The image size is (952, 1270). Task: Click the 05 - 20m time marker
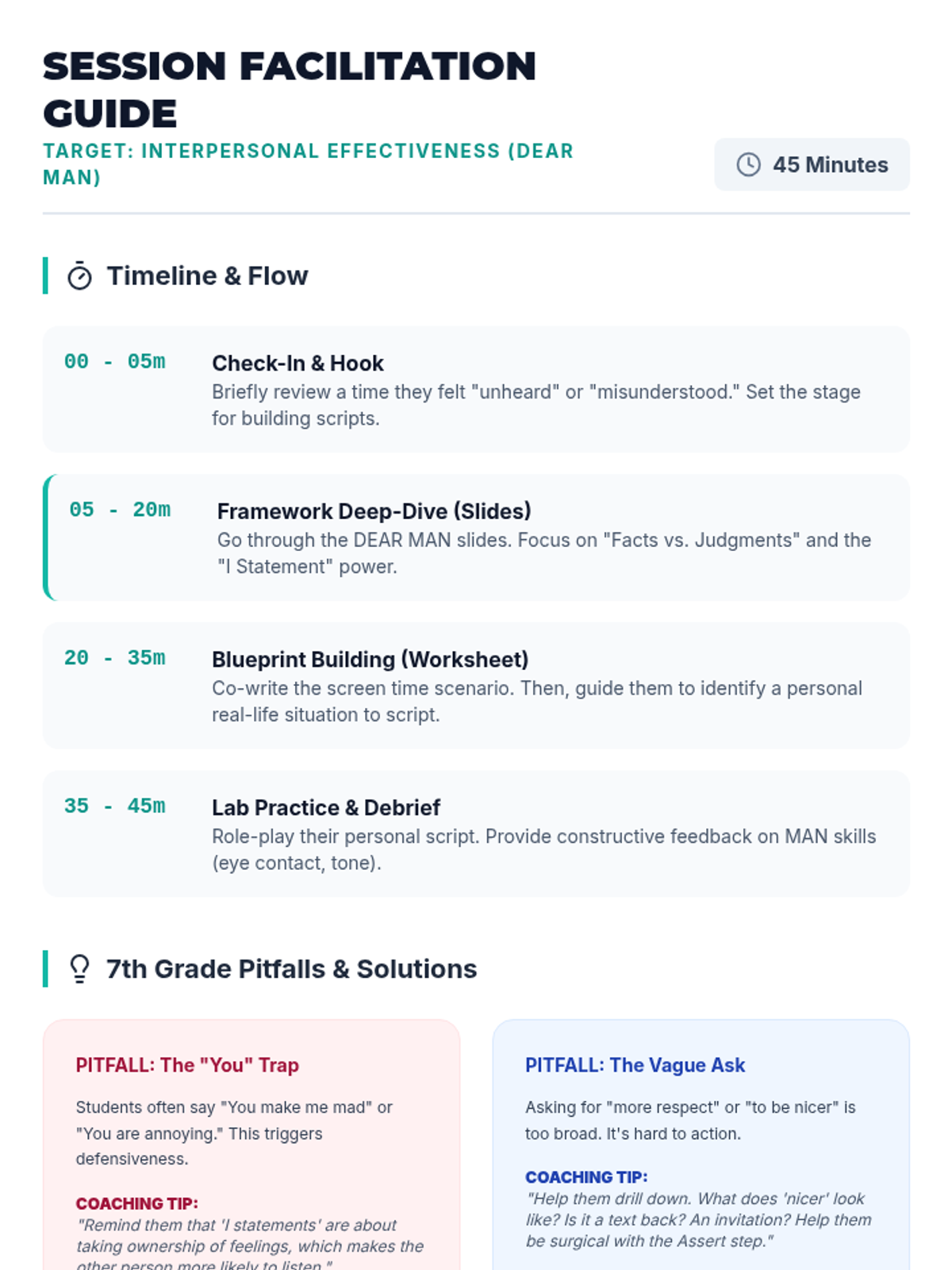(120, 510)
